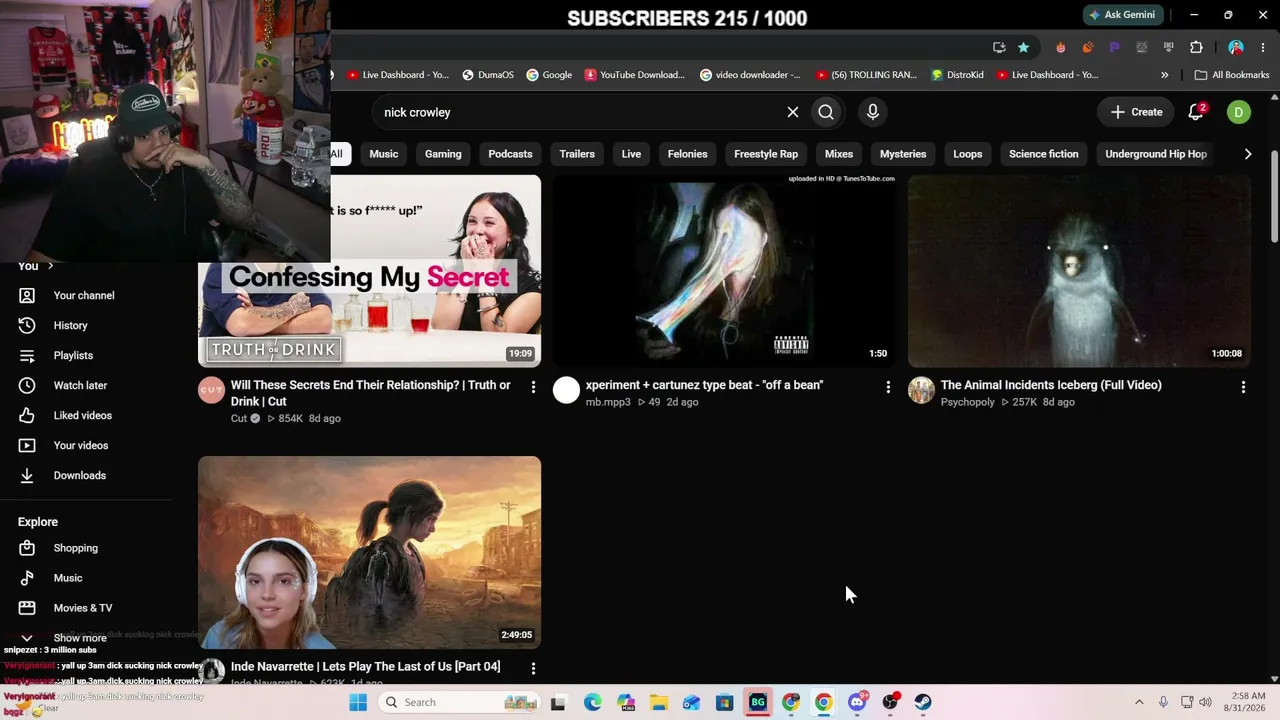Open Steam from the taskbar
The width and height of the screenshot is (1280, 720).
coord(923,702)
